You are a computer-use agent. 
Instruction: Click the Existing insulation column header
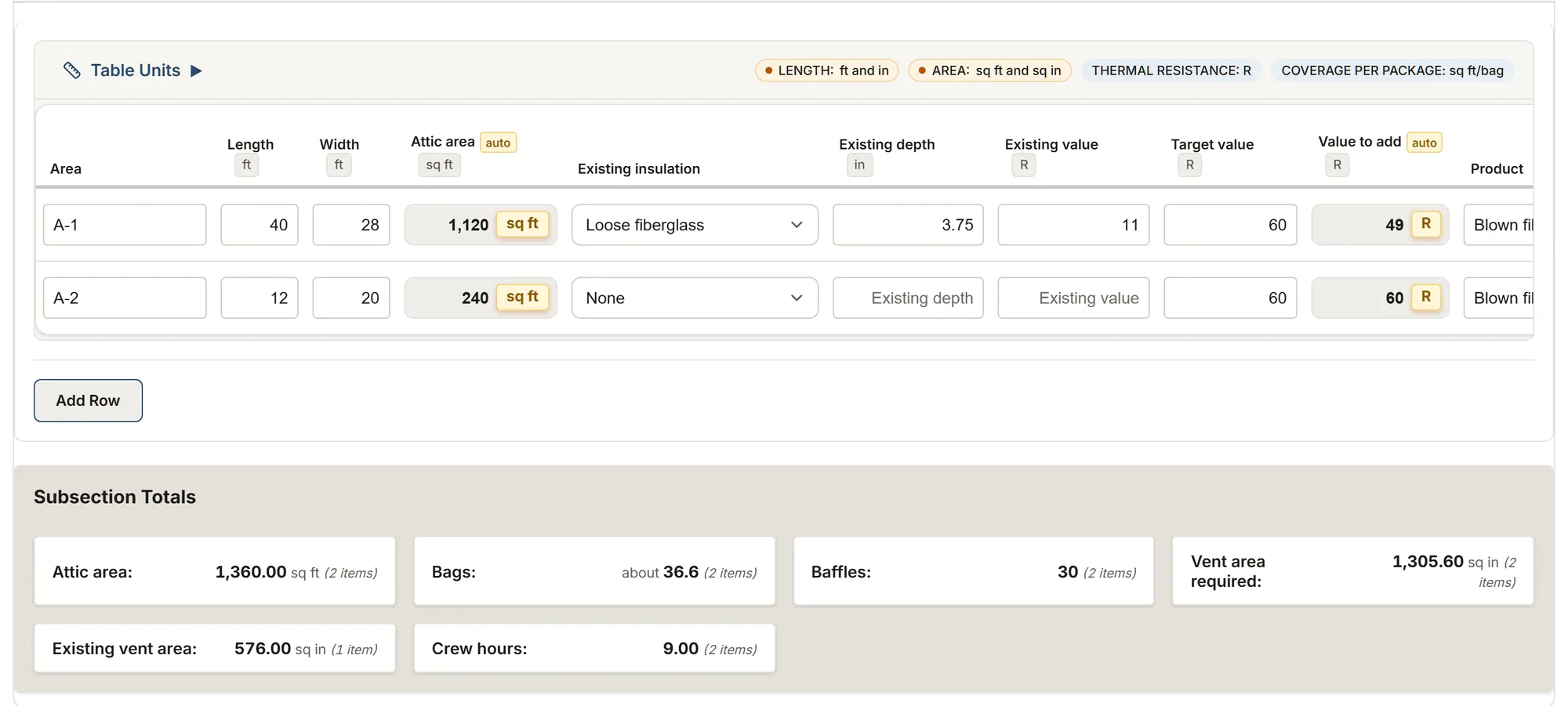(639, 168)
